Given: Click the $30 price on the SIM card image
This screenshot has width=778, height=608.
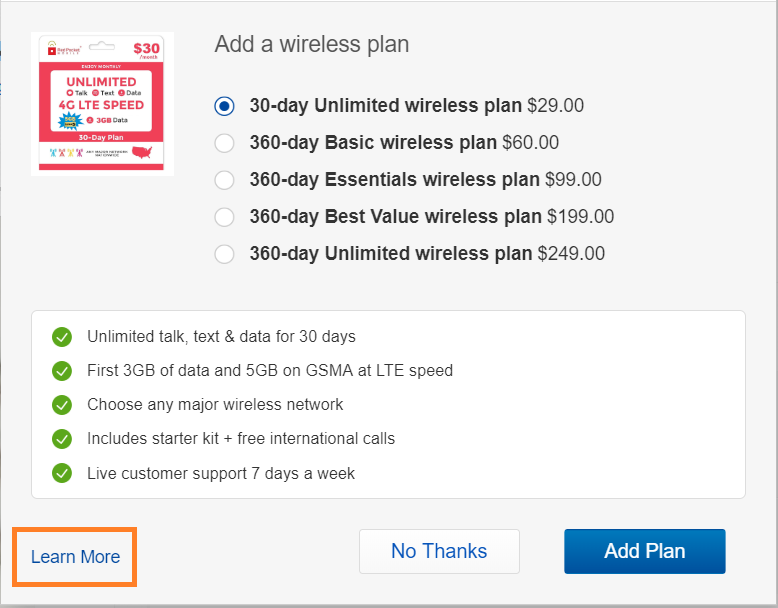Looking at the screenshot, I should (x=146, y=49).
